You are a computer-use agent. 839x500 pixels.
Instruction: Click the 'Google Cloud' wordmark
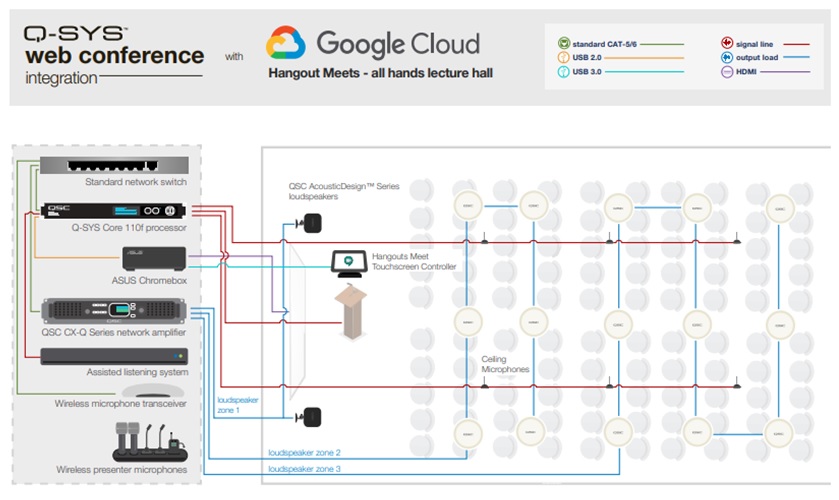398,43
